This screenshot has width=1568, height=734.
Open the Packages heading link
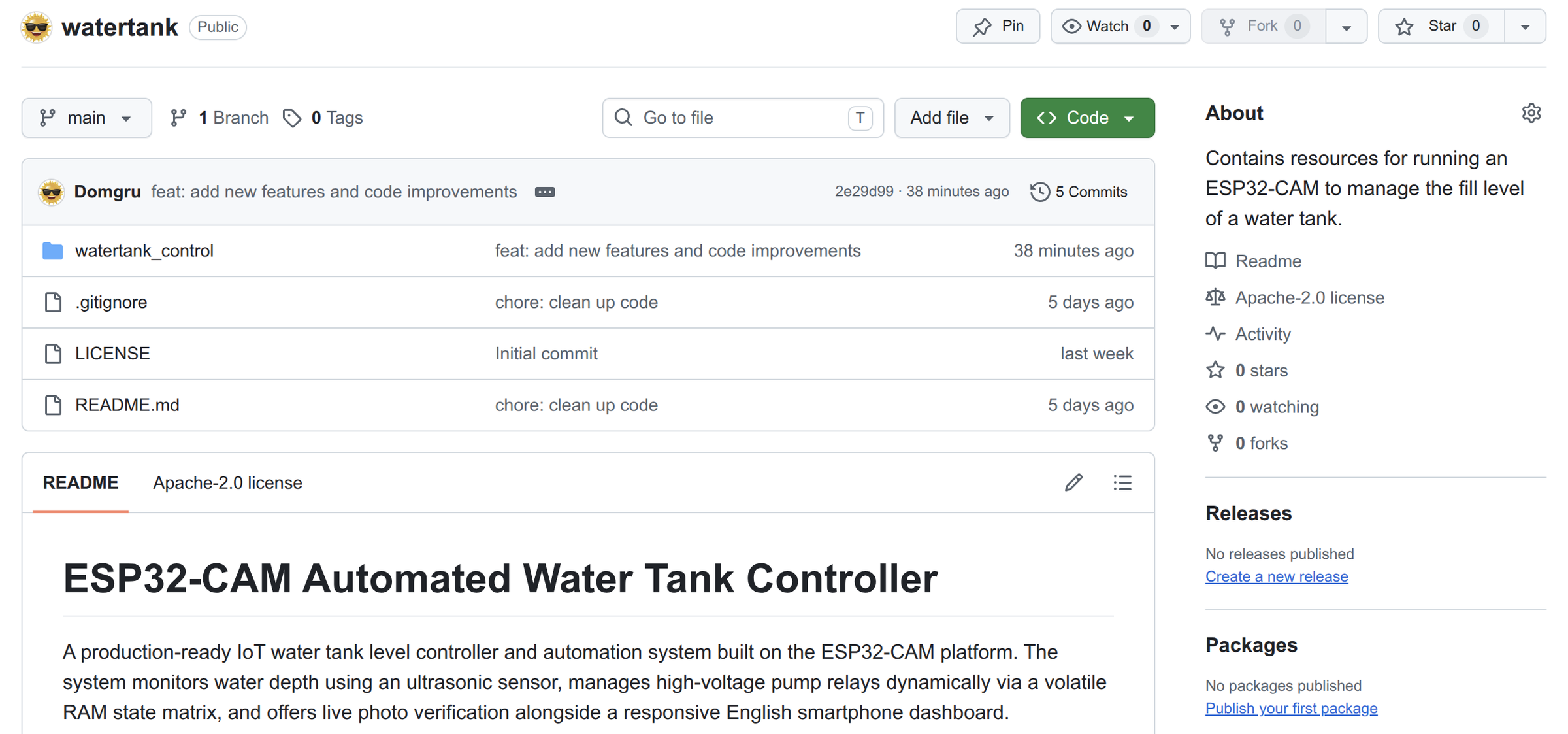[x=1251, y=646]
